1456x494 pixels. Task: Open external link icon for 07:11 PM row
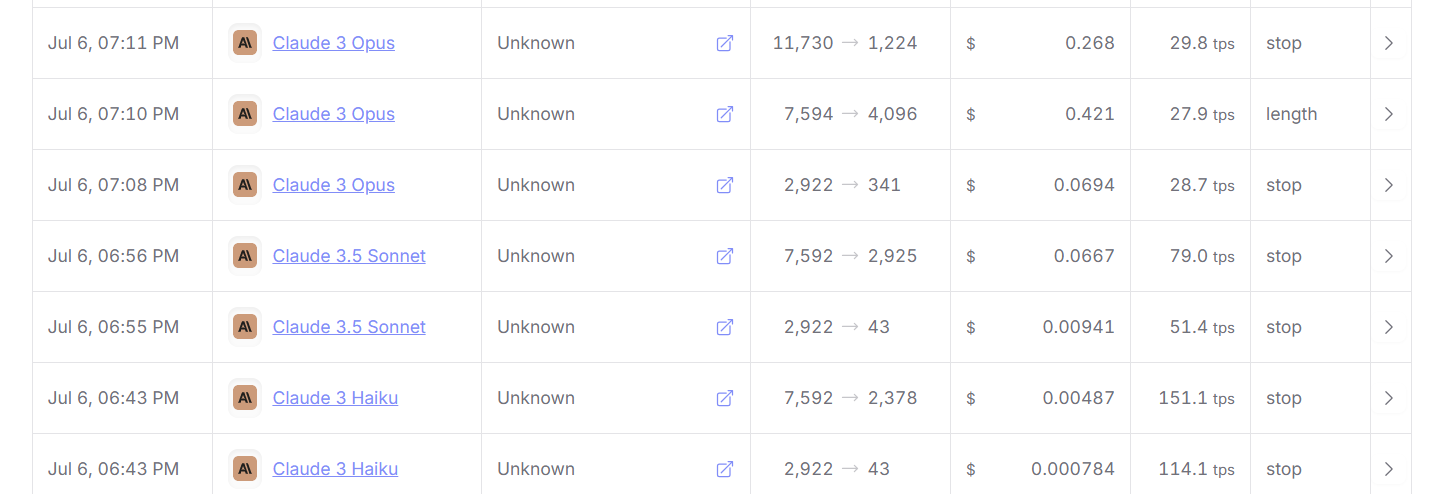(x=725, y=43)
